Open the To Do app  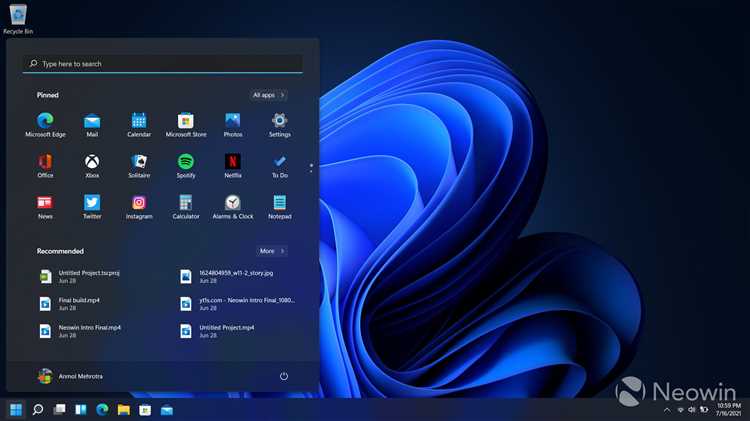tap(279, 166)
